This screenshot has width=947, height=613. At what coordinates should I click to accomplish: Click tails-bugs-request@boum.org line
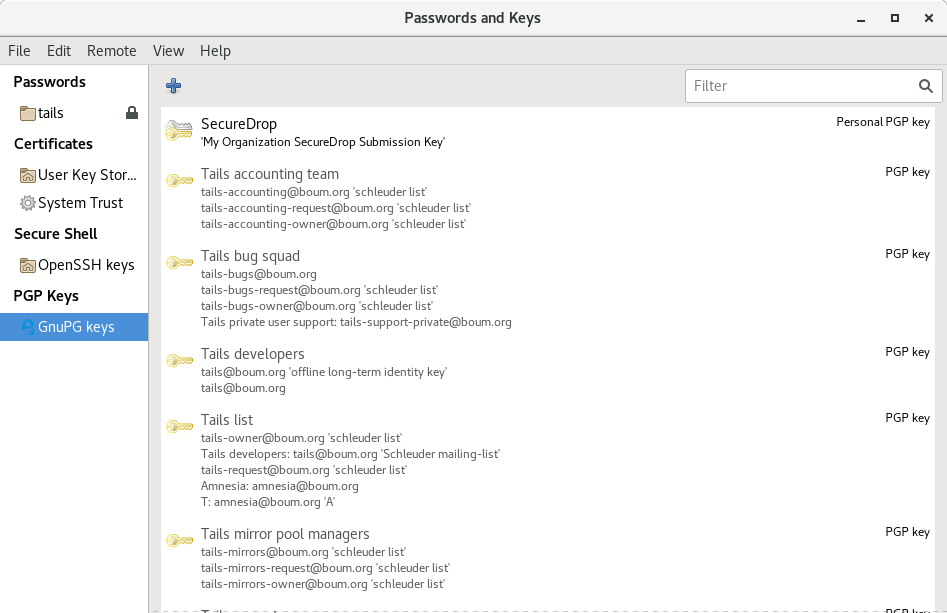pyautogui.click(x=319, y=290)
